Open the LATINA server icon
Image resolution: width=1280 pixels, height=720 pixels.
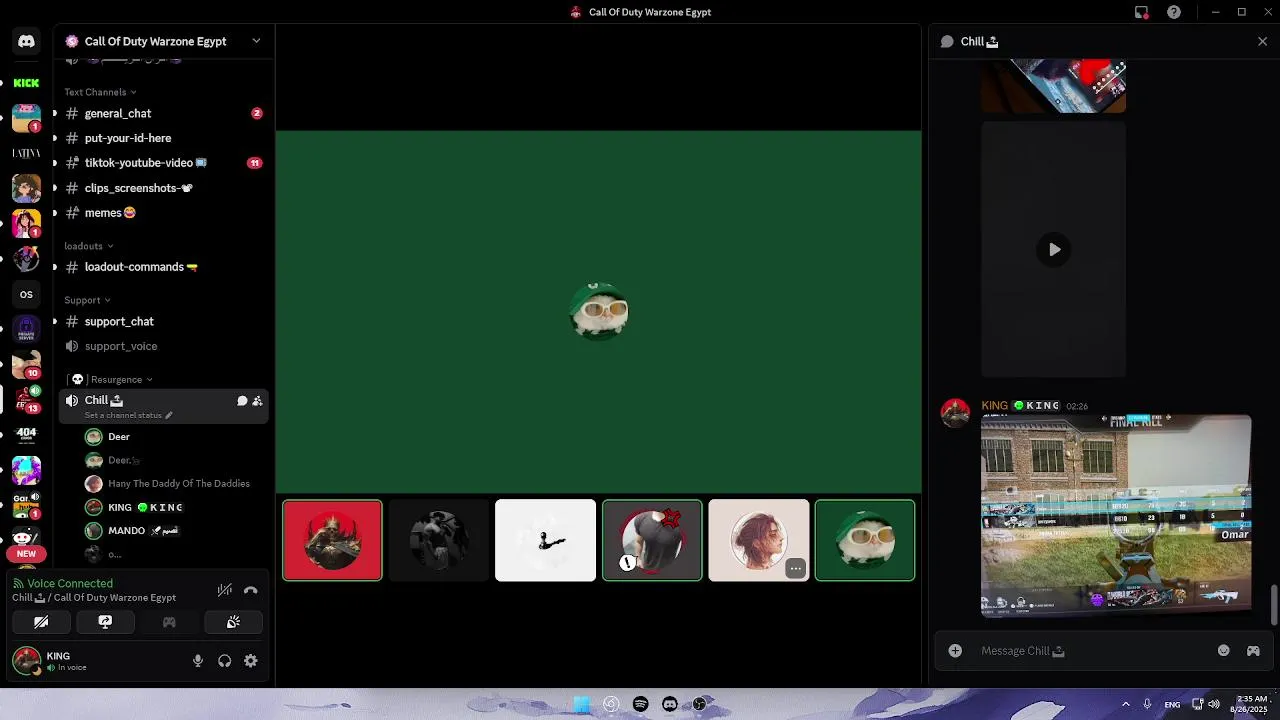(26, 153)
